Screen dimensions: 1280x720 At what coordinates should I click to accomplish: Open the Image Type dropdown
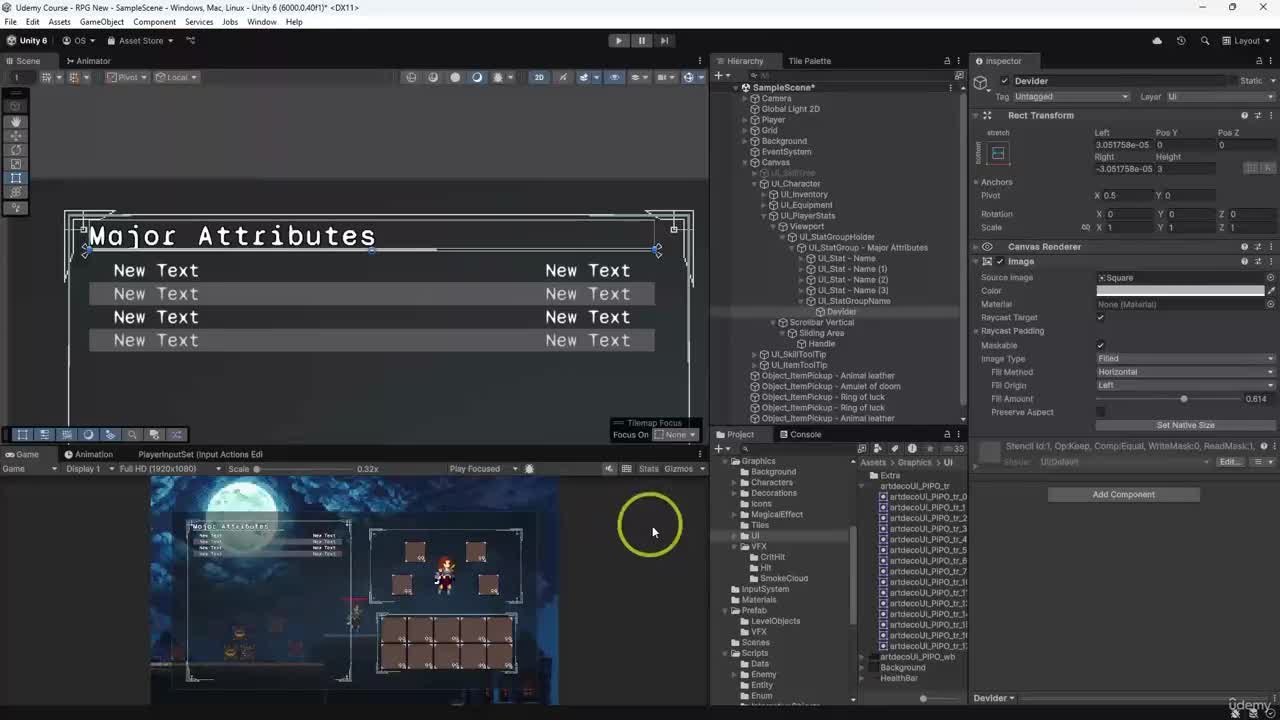tap(1186, 358)
